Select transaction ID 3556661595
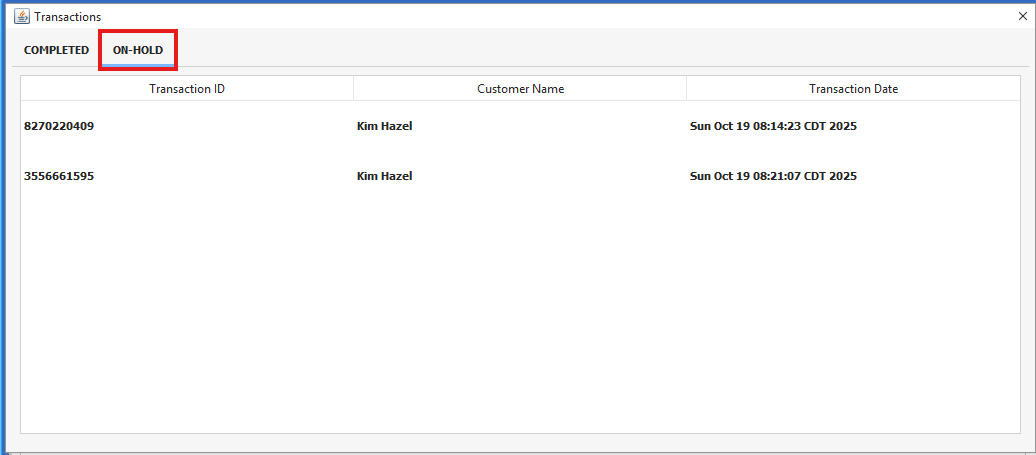The width and height of the screenshot is (1036, 455). click(59, 176)
